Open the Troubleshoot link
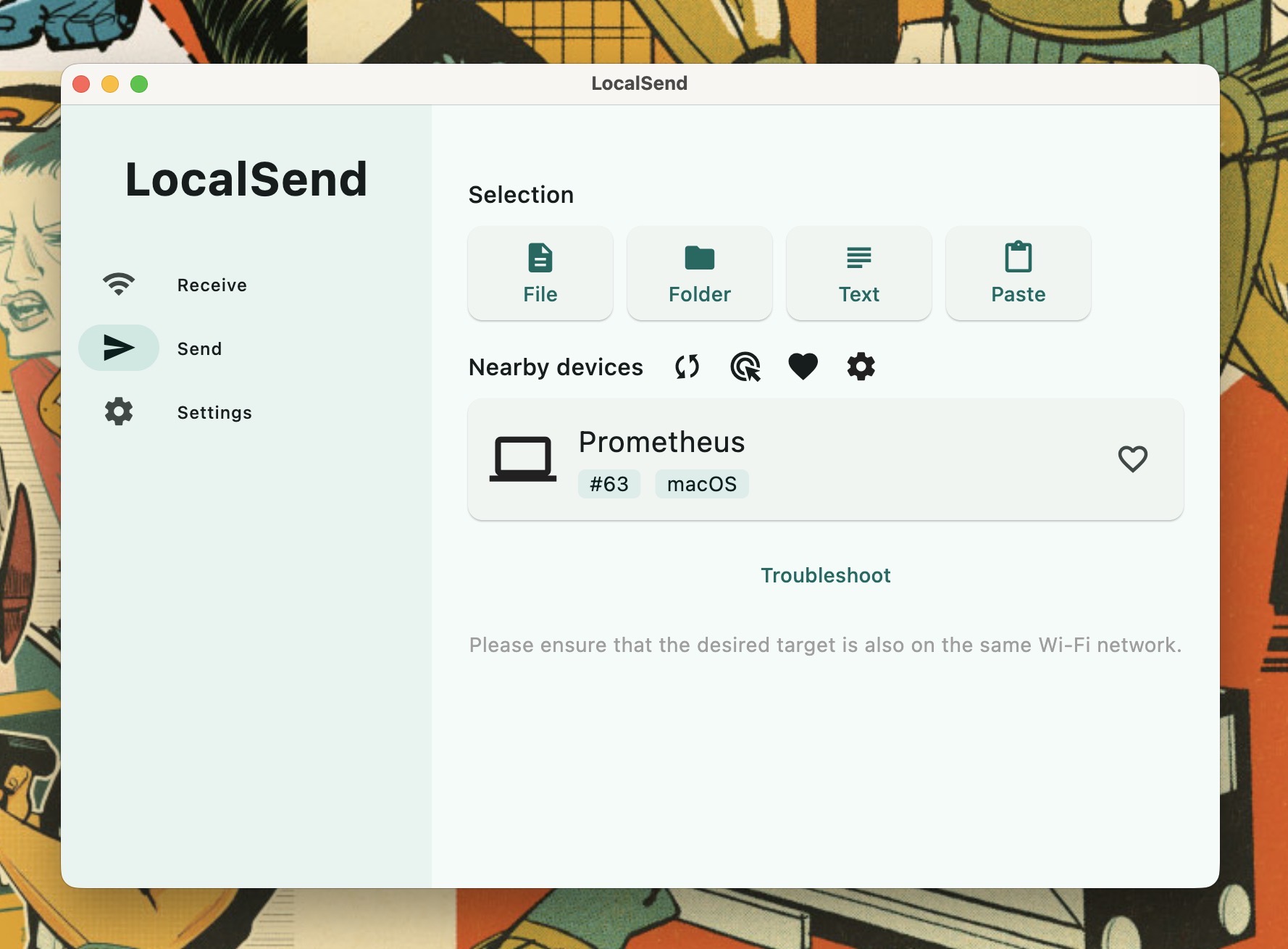The height and width of the screenshot is (949, 1288). pos(826,575)
